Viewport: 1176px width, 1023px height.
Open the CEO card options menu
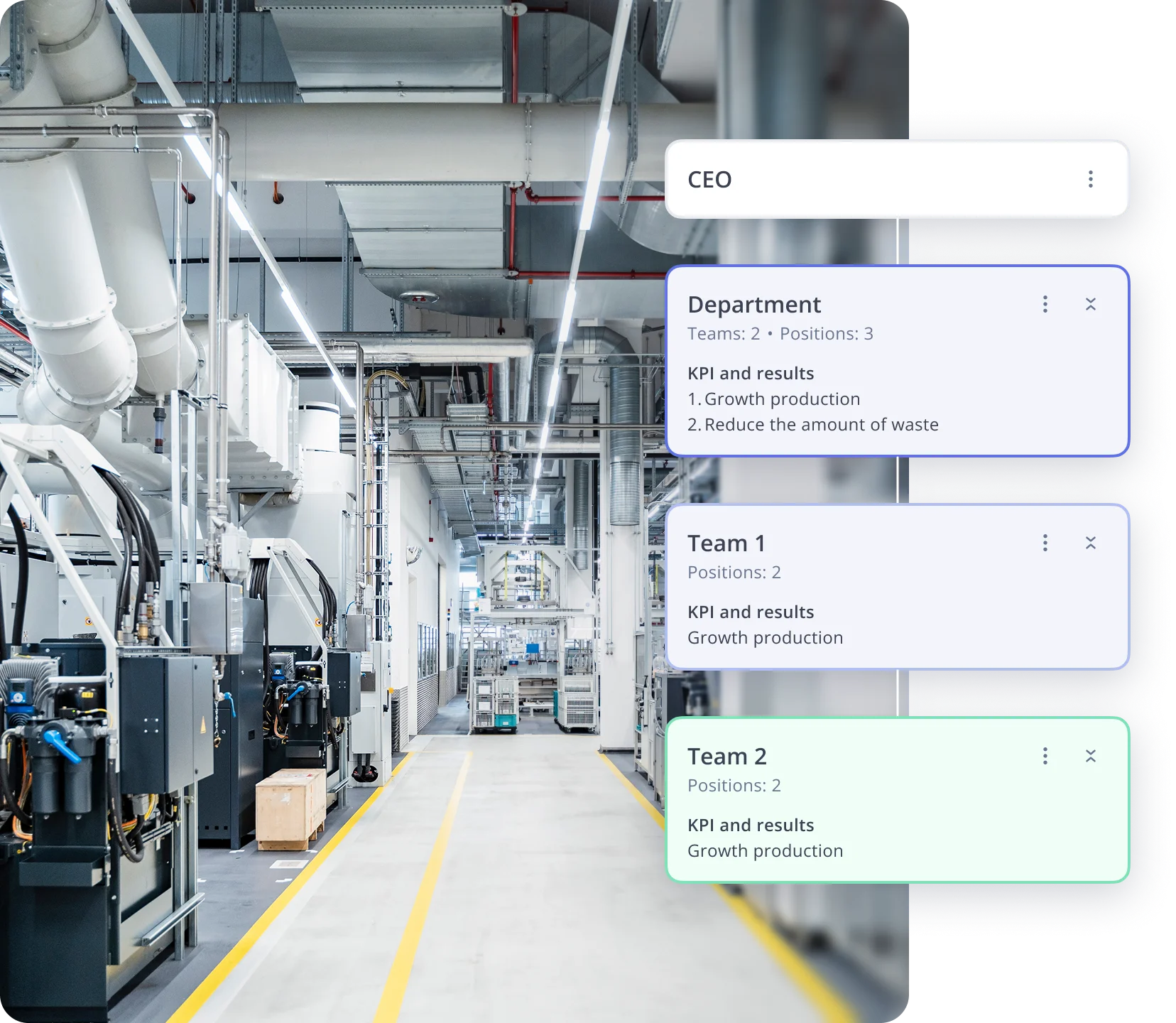1090,179
